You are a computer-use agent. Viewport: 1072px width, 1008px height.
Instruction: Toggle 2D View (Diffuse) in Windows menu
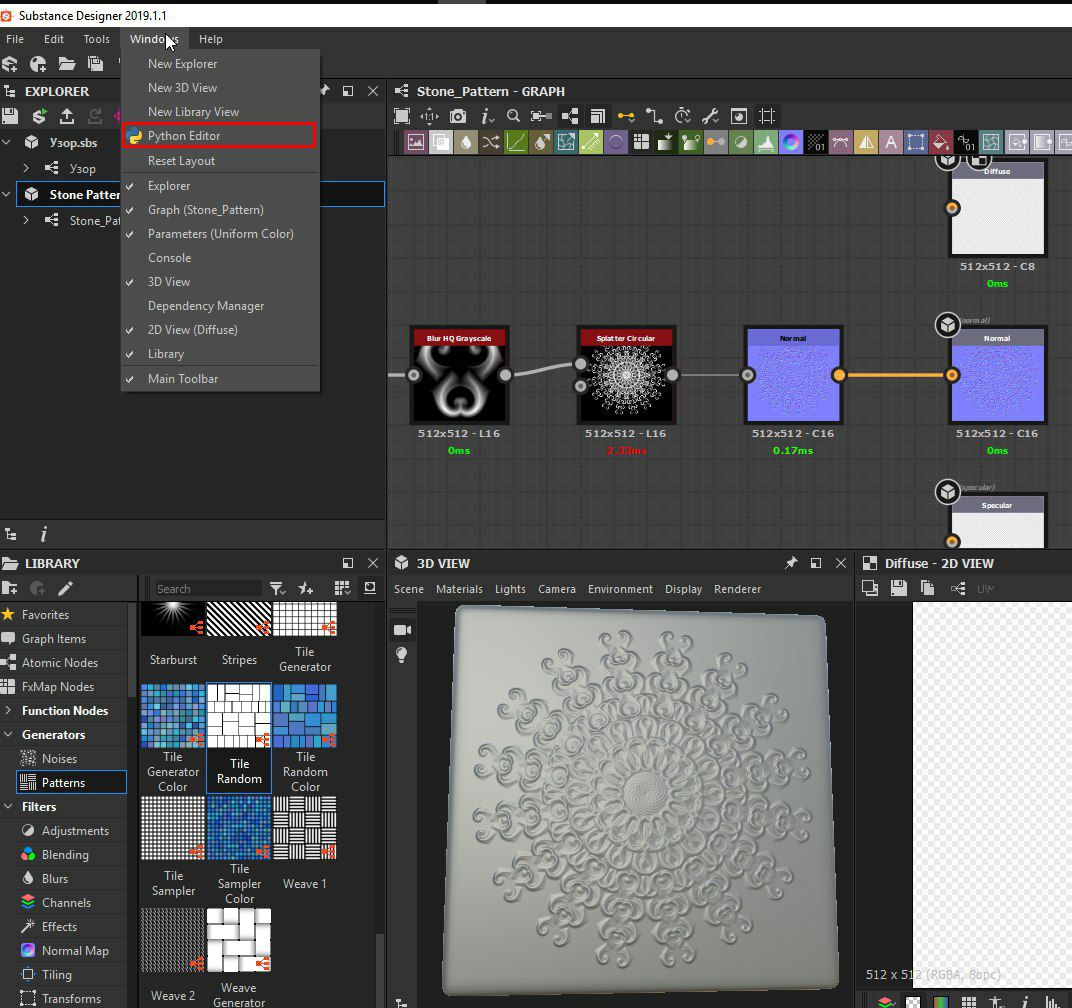(221, 330)
